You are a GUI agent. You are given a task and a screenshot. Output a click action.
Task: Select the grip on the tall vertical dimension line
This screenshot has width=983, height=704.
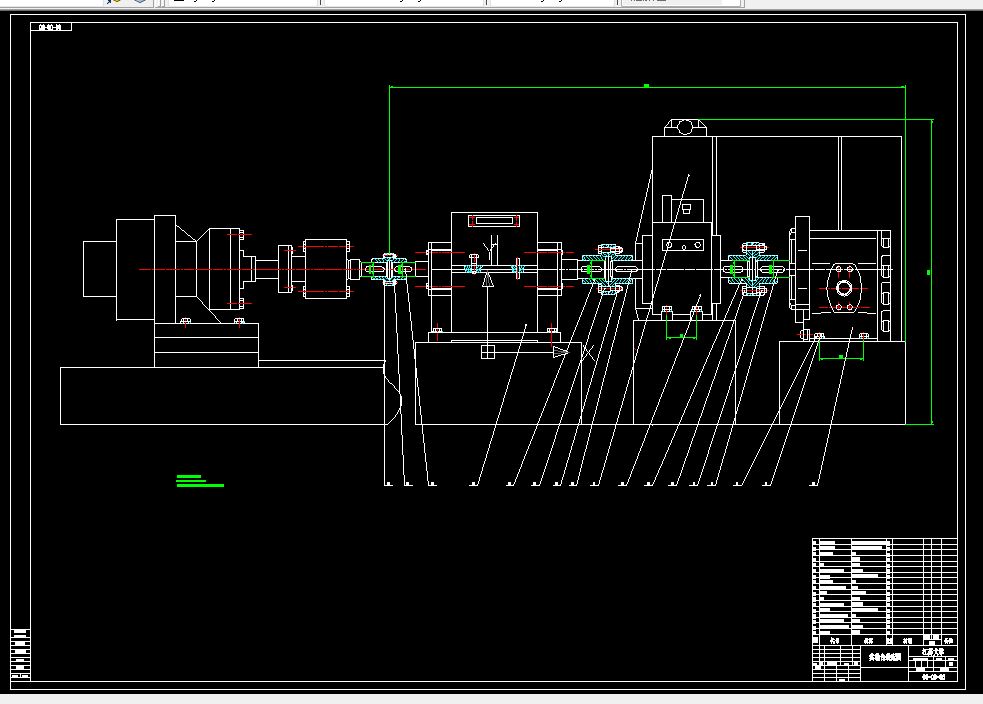(928, 272)
